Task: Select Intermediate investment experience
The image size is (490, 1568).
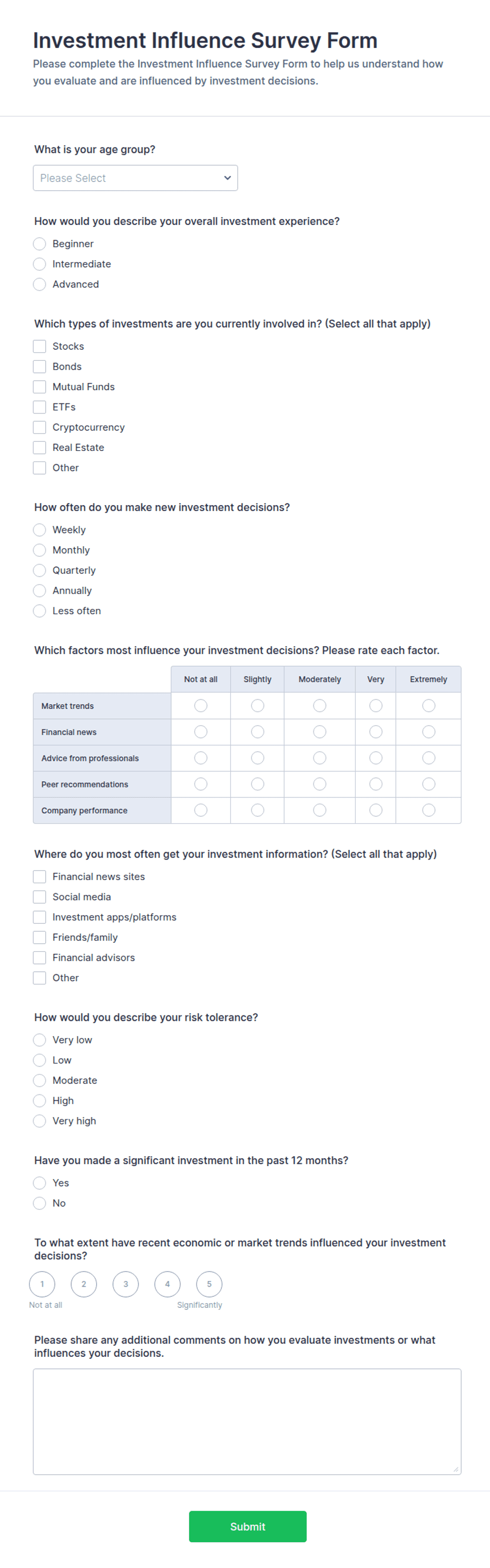Action: click(x=40, y=264)
